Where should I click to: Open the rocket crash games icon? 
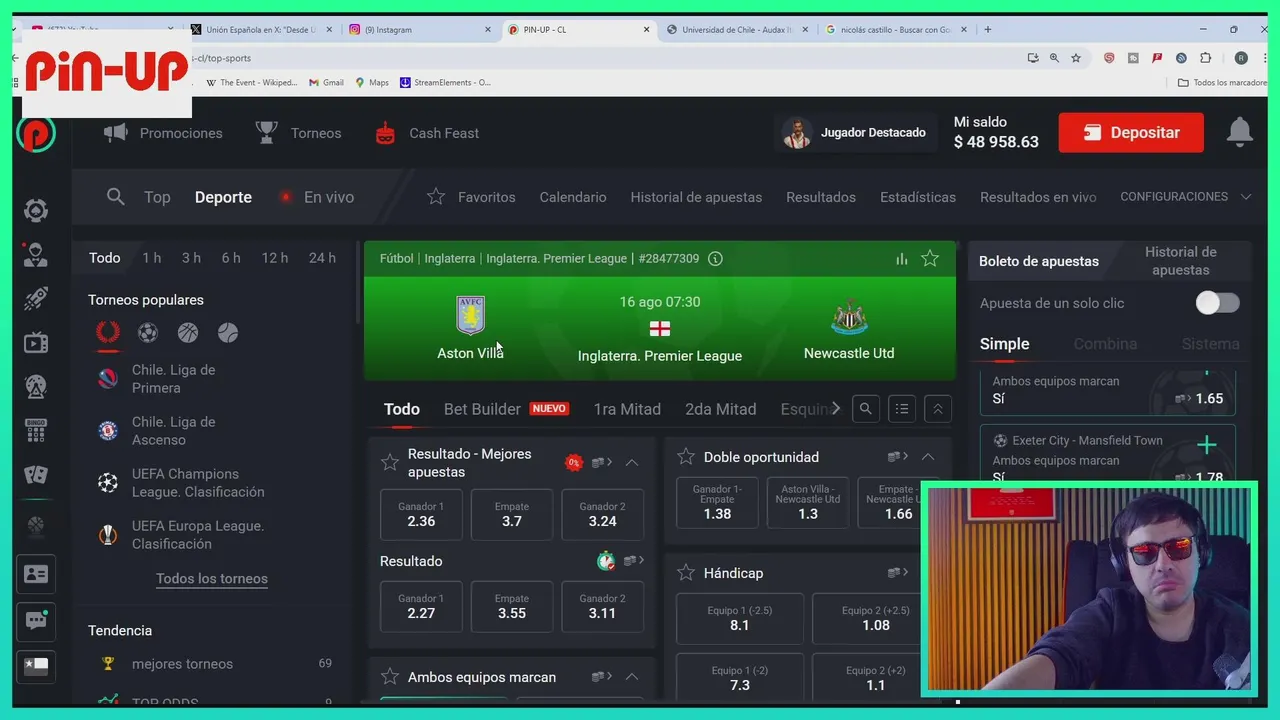36,298
